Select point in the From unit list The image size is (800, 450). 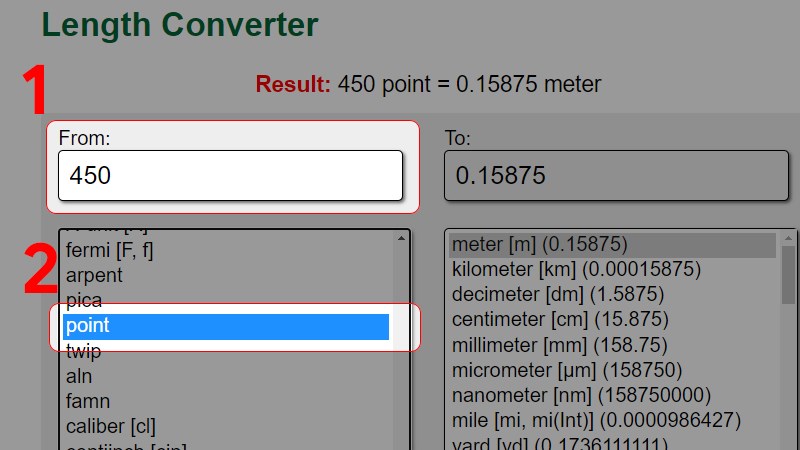[226, 327]
